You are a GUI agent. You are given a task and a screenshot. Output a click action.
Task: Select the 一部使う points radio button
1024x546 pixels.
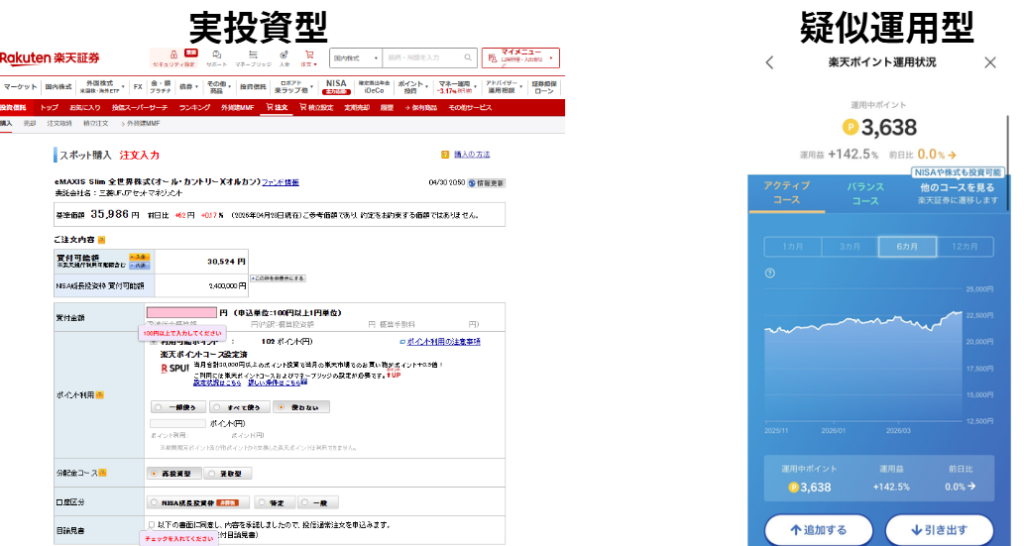pyautogui.click(x=178, y=407)
